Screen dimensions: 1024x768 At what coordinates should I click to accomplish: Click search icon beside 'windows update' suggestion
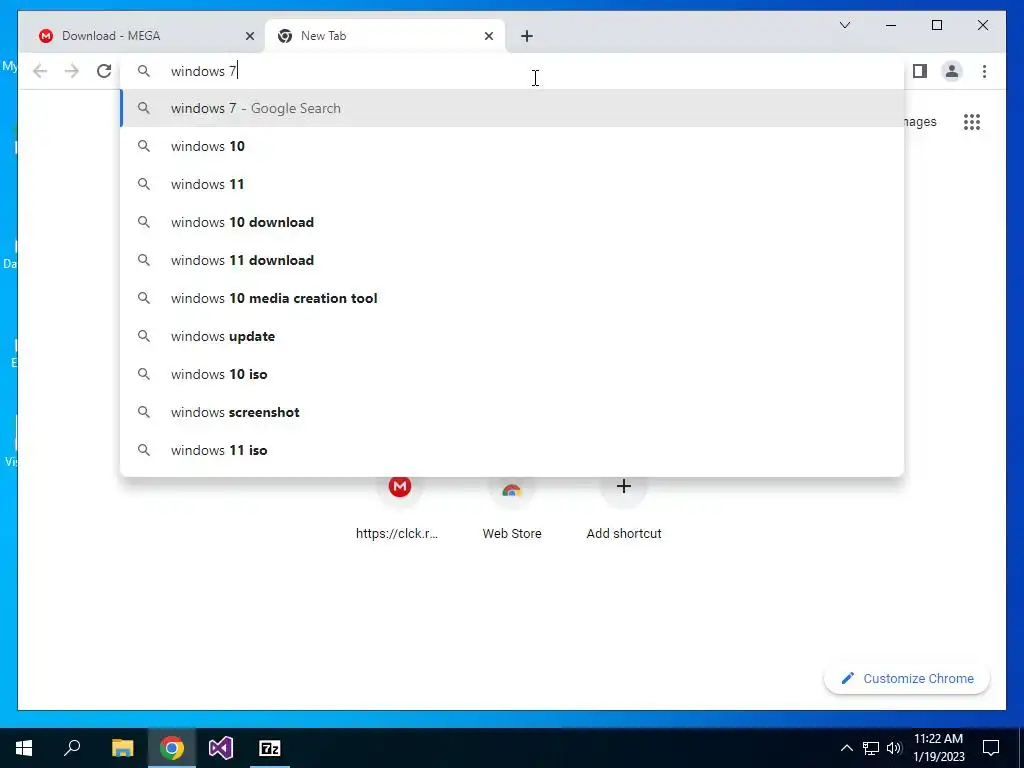point(144,336)
